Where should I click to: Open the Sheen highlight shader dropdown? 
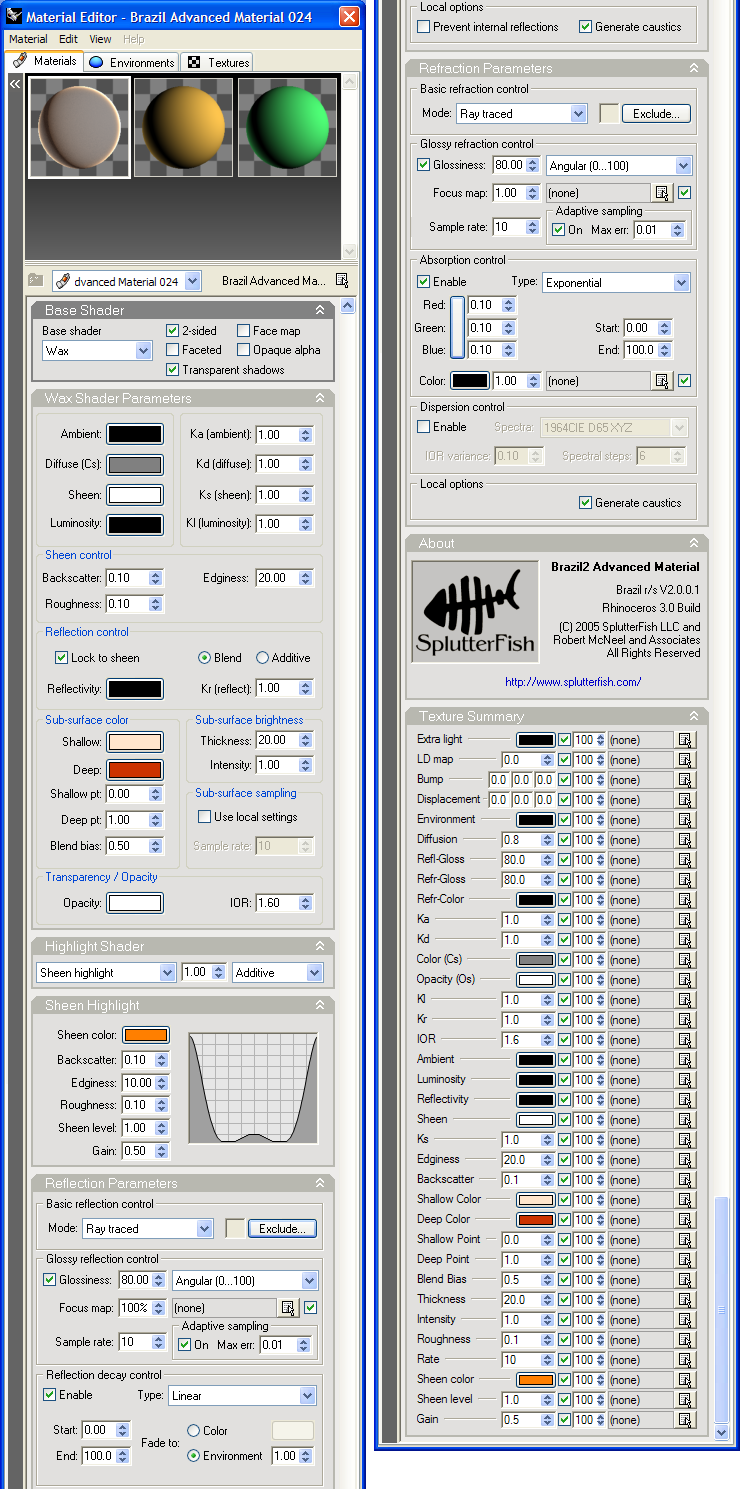[x=107, y=973]
